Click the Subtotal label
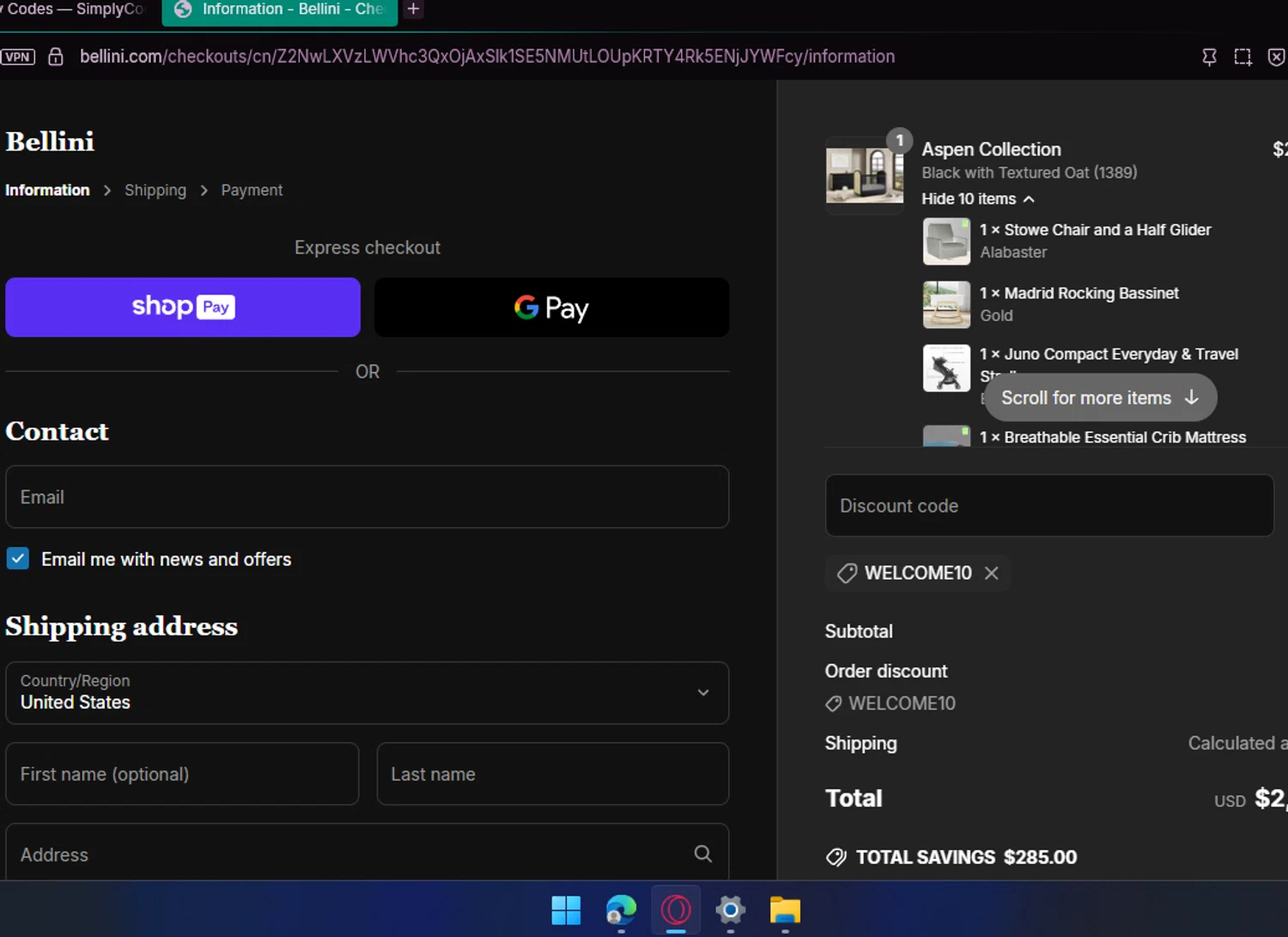 859,631
